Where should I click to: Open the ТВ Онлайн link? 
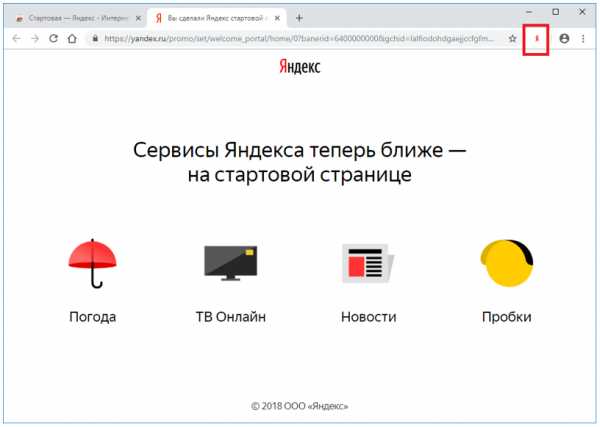(x=231, y=317)
